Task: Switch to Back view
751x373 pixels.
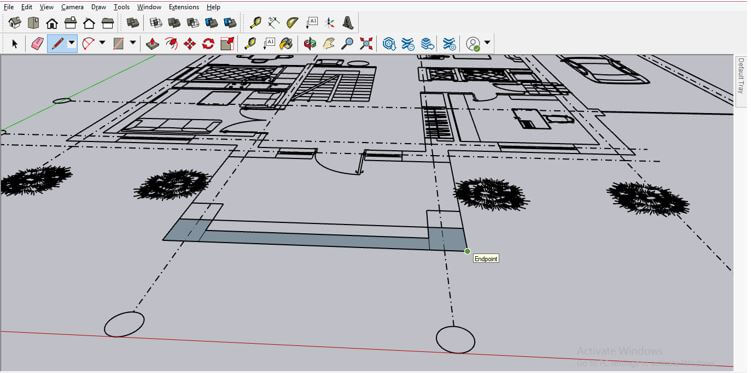Action: [x=89, y=23]
